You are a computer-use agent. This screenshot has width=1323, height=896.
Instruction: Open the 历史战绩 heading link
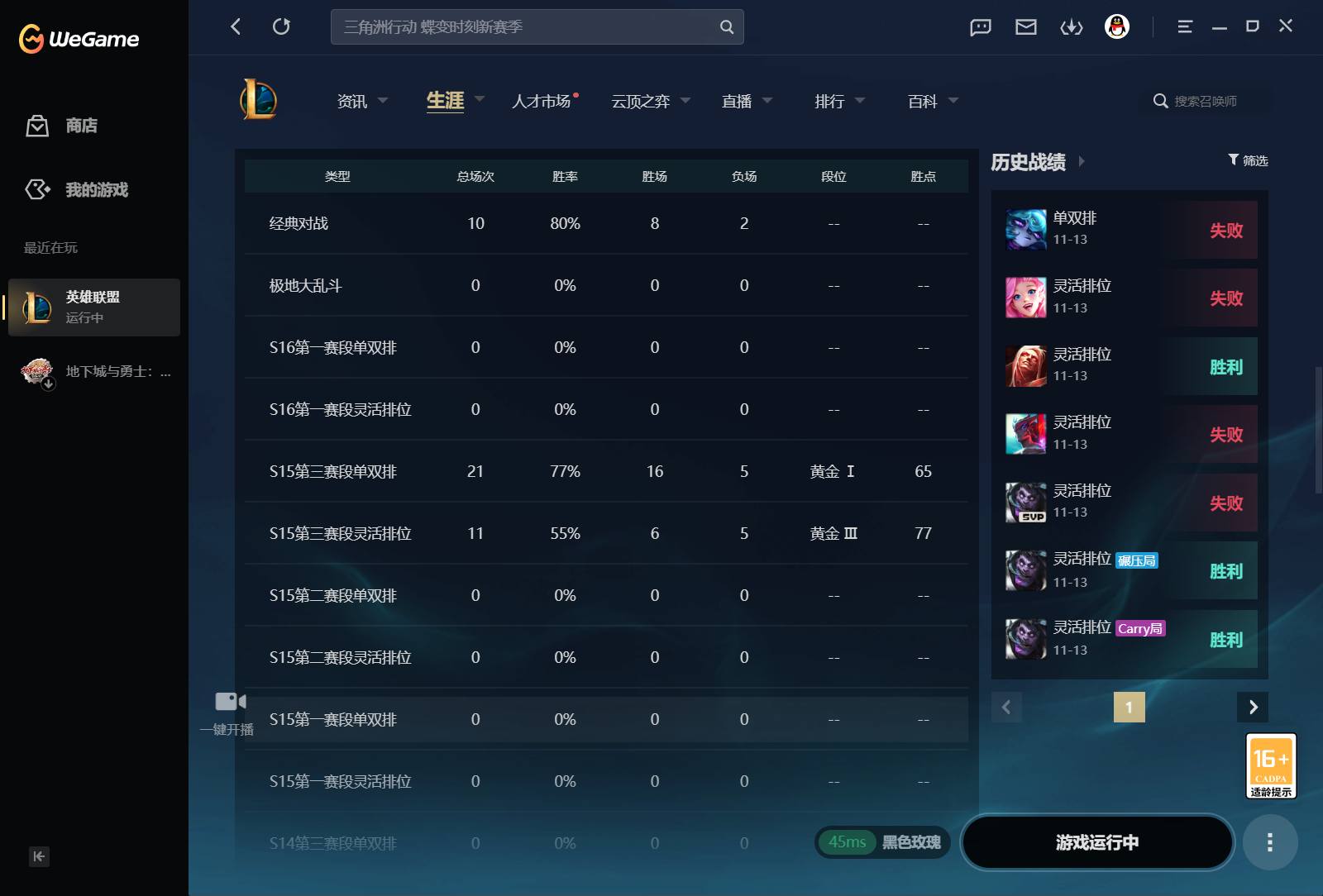(1028, 162)
